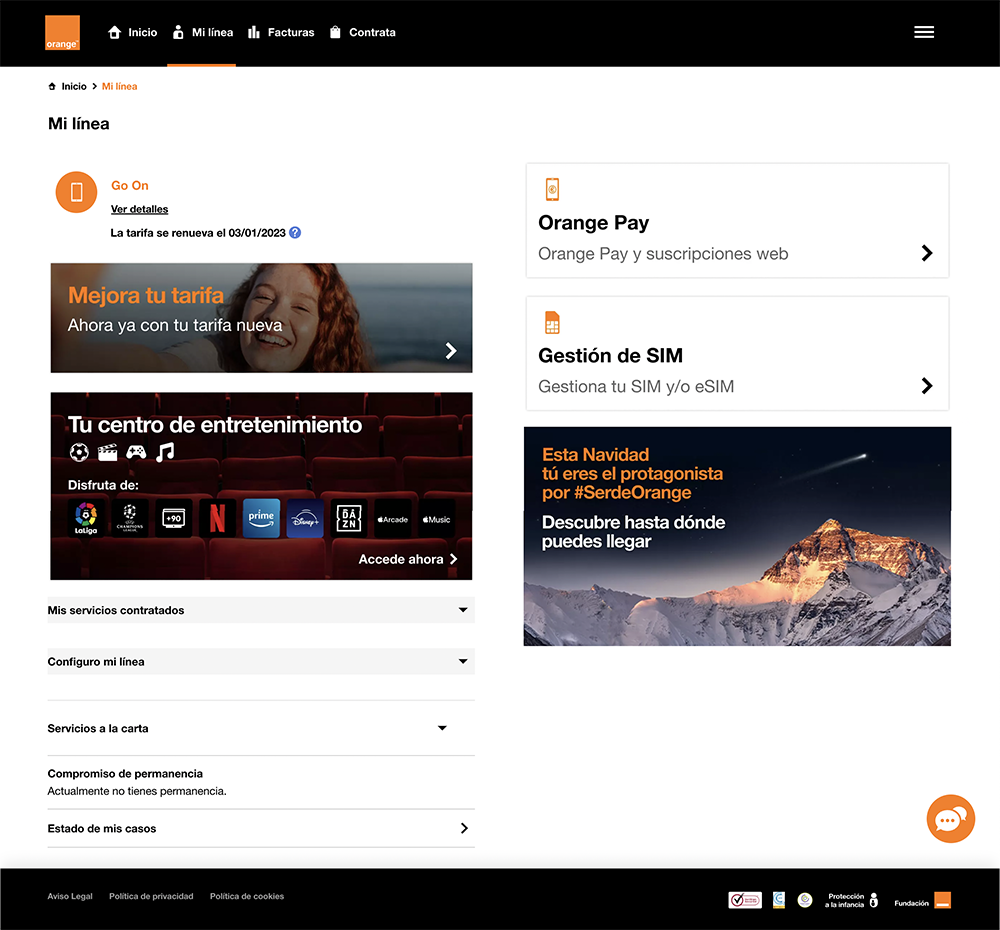Click the Orange logo in the header

[62, 33]
